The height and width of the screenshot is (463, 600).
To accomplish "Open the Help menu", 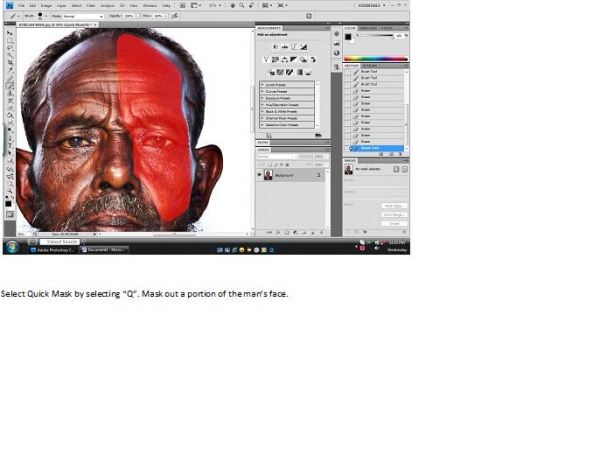I will pos(166,6).
